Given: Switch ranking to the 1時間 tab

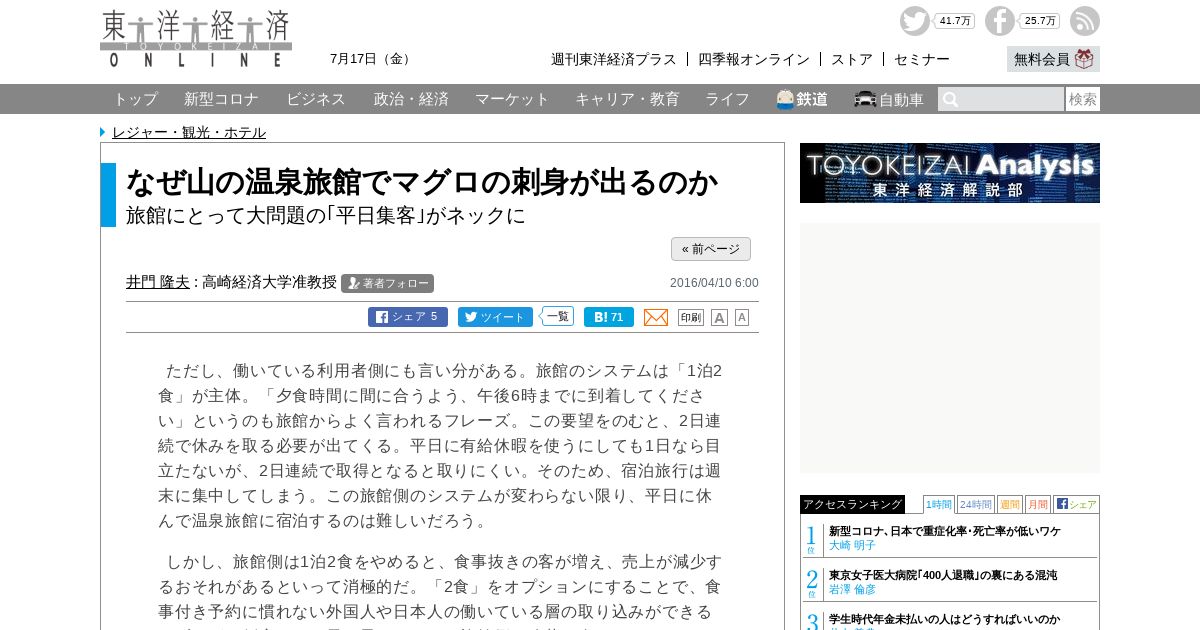Looking at the screenshot, I should [939, 504].
